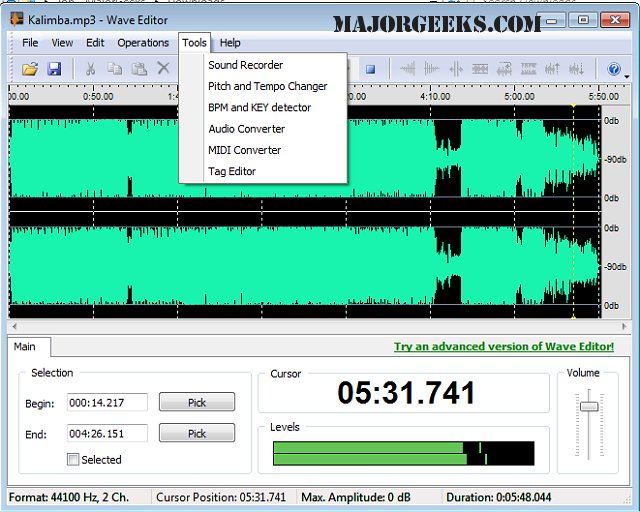
Task: Click inside the lower channel waveform
Action: 304,265
